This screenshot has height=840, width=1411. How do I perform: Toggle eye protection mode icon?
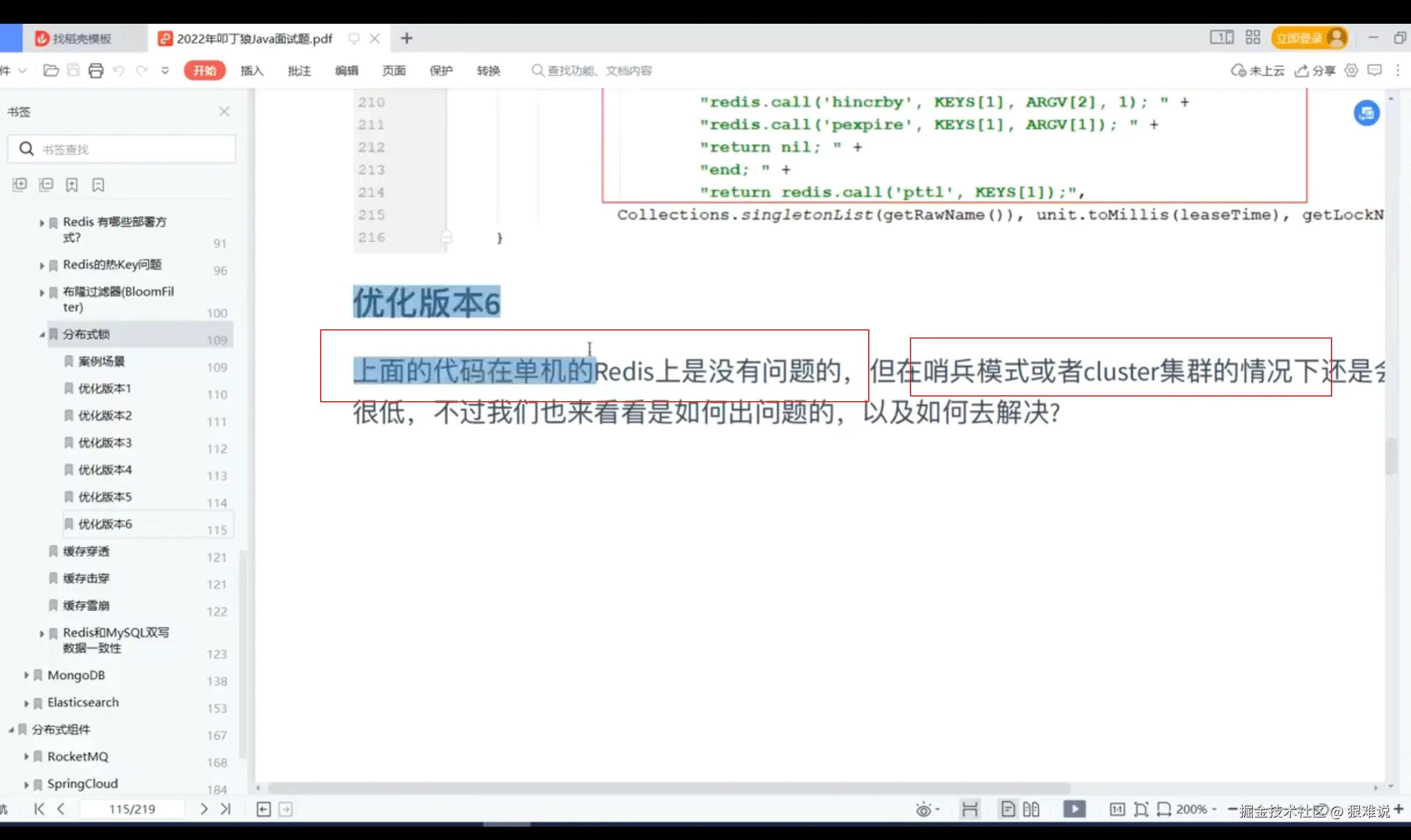[x=923, y=809]
